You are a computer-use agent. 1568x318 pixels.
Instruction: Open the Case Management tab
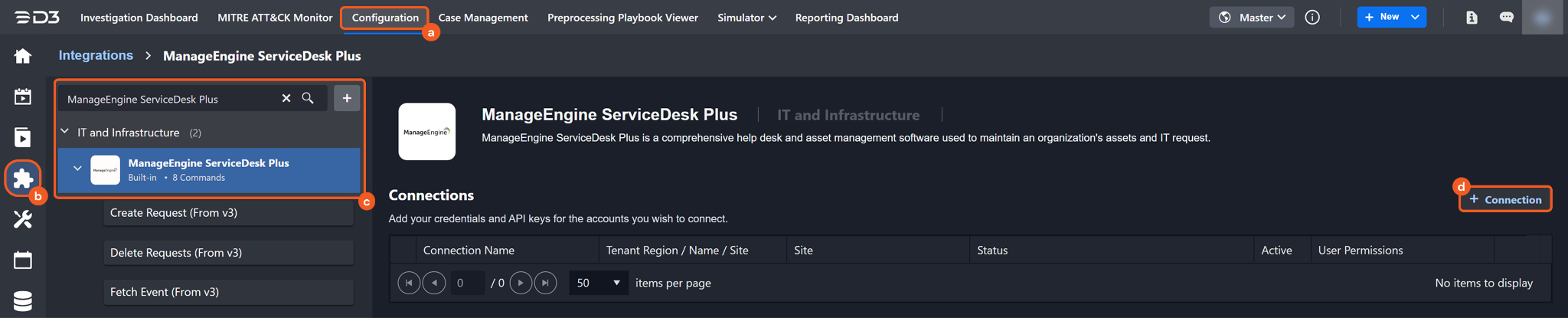483,17
